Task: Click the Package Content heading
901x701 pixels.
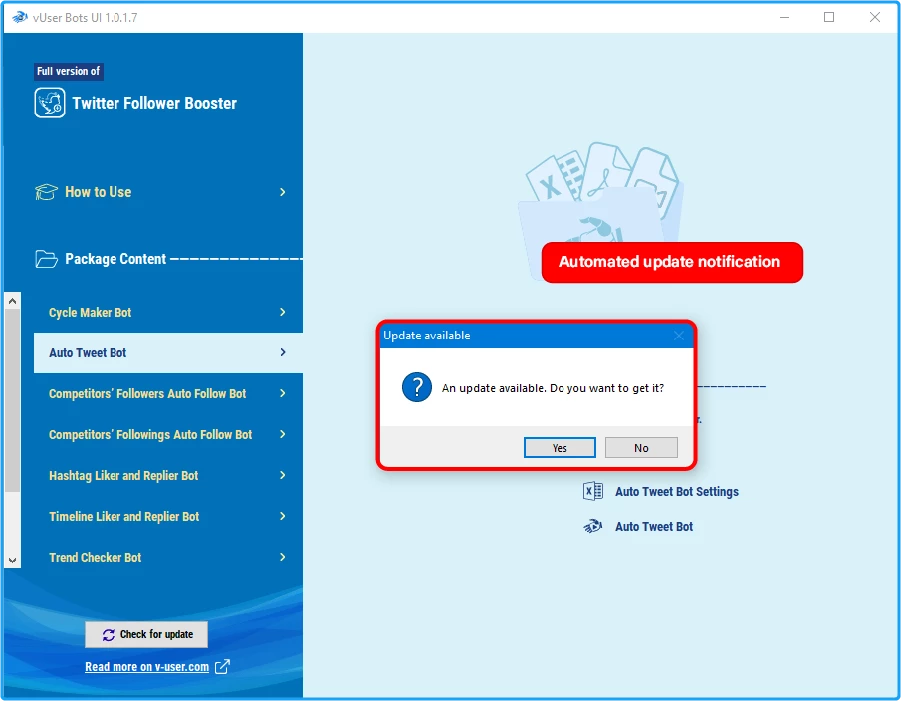Action: [115, 259]
